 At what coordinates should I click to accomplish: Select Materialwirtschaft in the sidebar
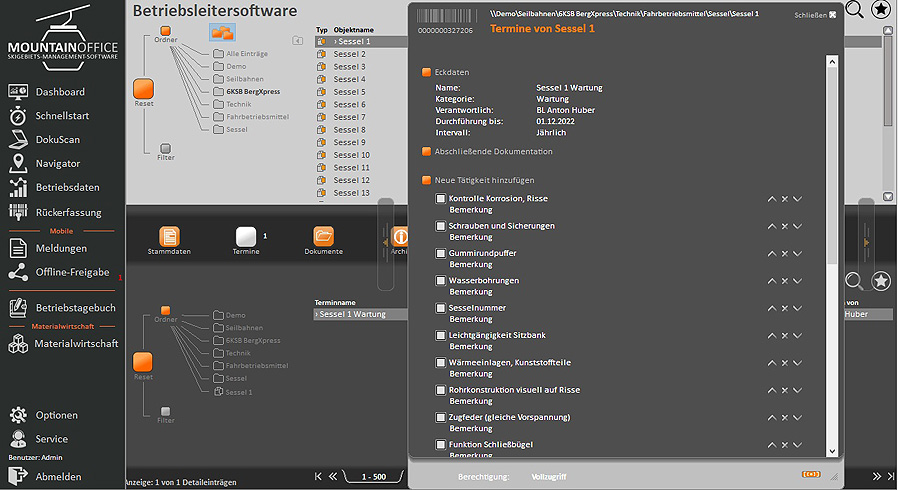point(75,344)
